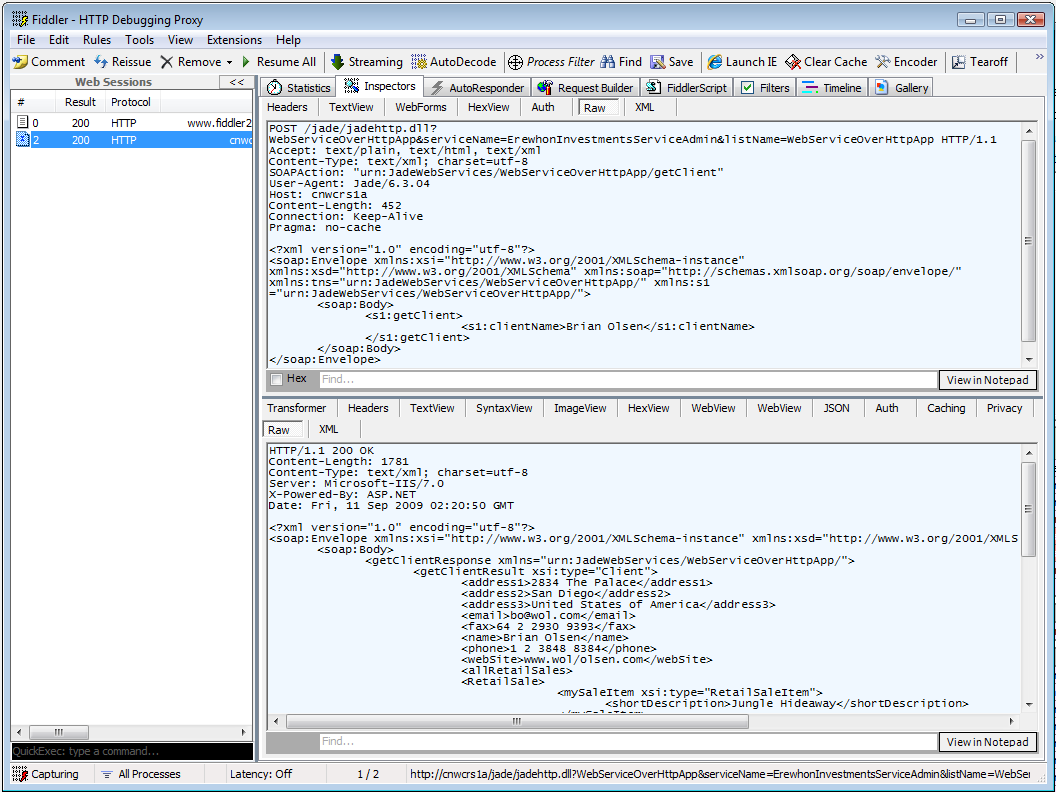Click the response horizontal scrollbar thumb
The image size is (1056, 792).
[x=517, y=721]
